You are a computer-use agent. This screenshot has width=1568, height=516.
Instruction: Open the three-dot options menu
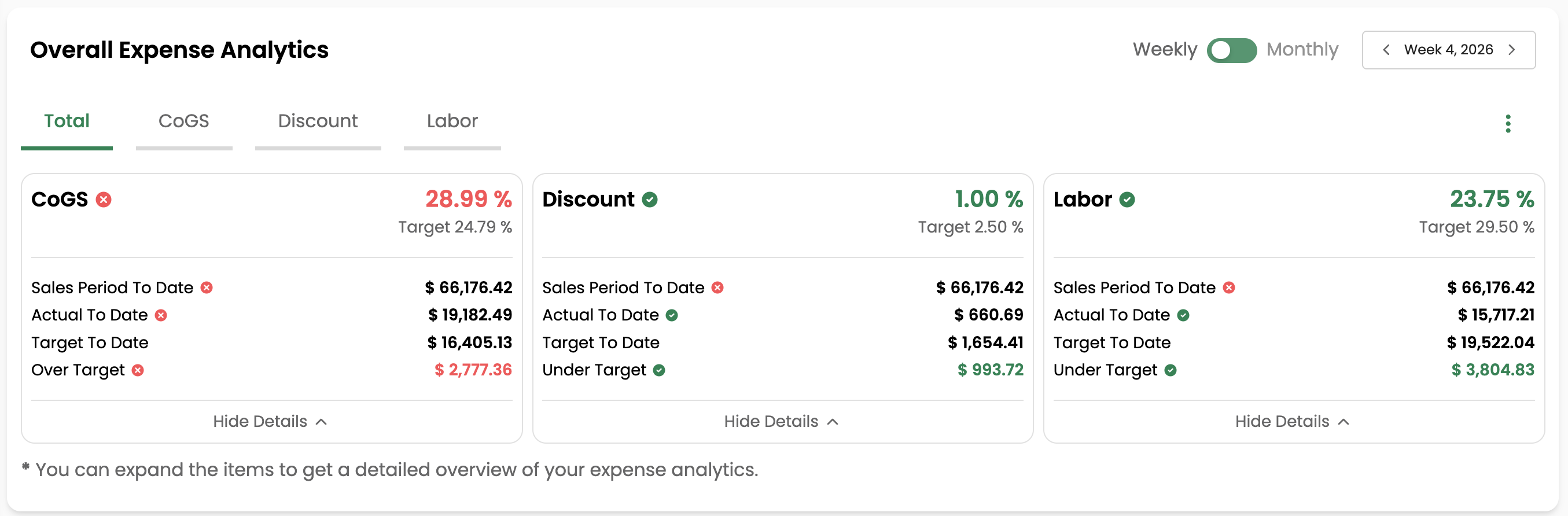[1508, 124]
